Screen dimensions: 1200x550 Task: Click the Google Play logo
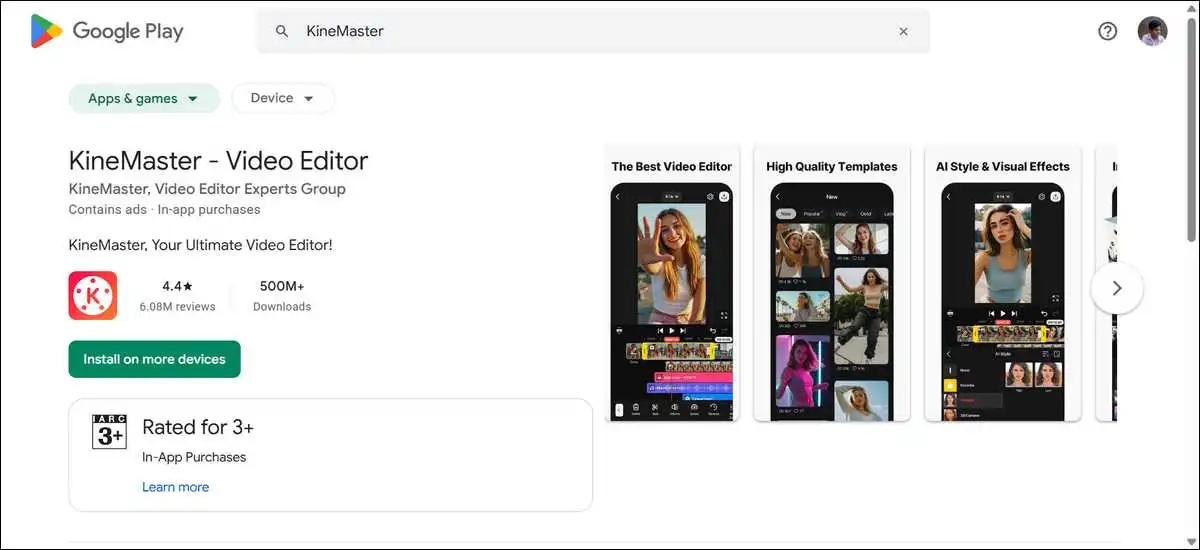click(107, 31)
